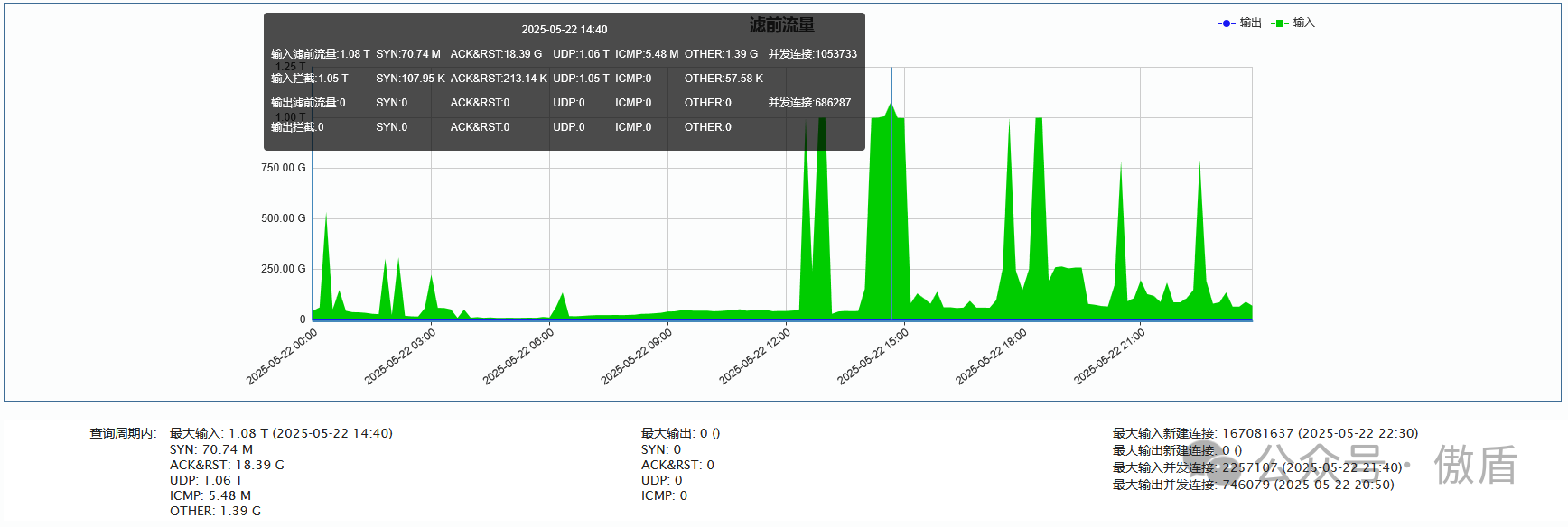Click the tooltip timestamp 2025-05-22 14:40

[x=565, y=30]
